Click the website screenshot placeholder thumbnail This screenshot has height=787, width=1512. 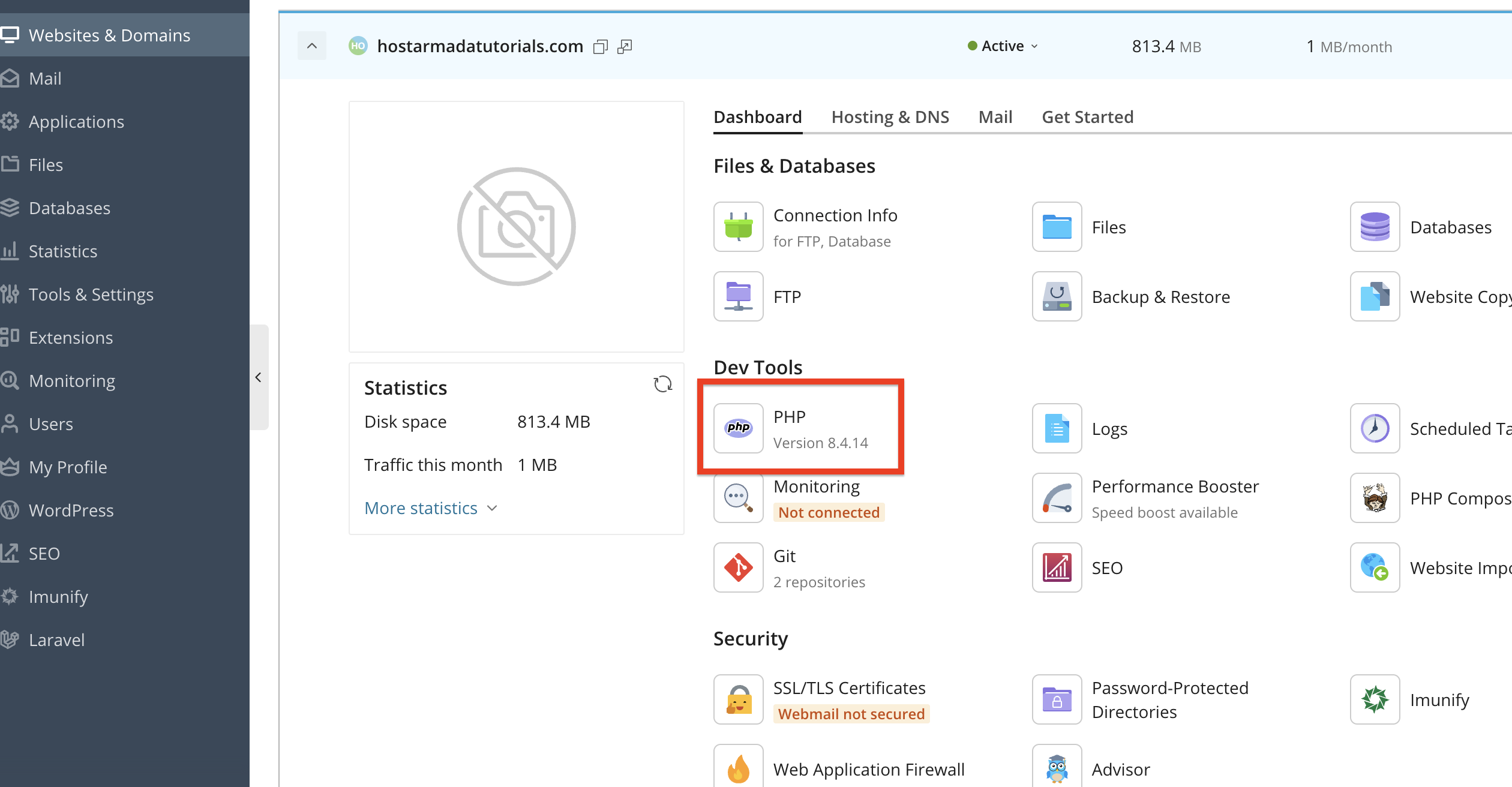[516, 227]
